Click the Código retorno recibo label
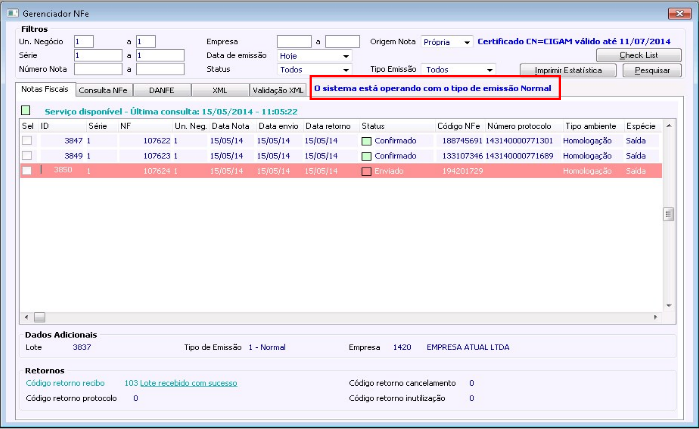 65,383
